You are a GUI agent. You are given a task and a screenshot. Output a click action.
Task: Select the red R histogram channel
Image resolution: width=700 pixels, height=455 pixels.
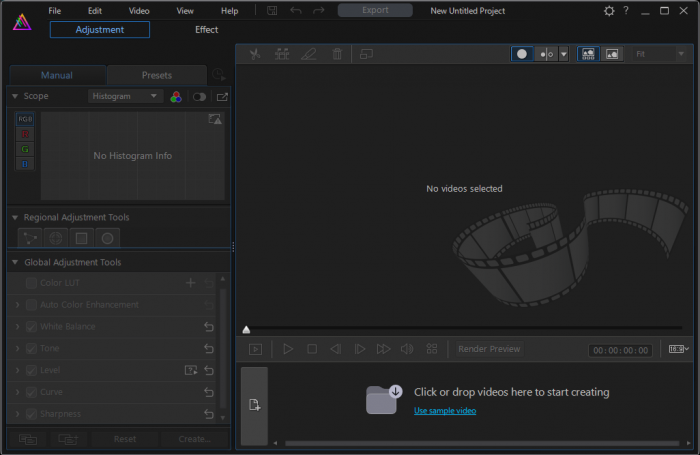tap(26, 134)
